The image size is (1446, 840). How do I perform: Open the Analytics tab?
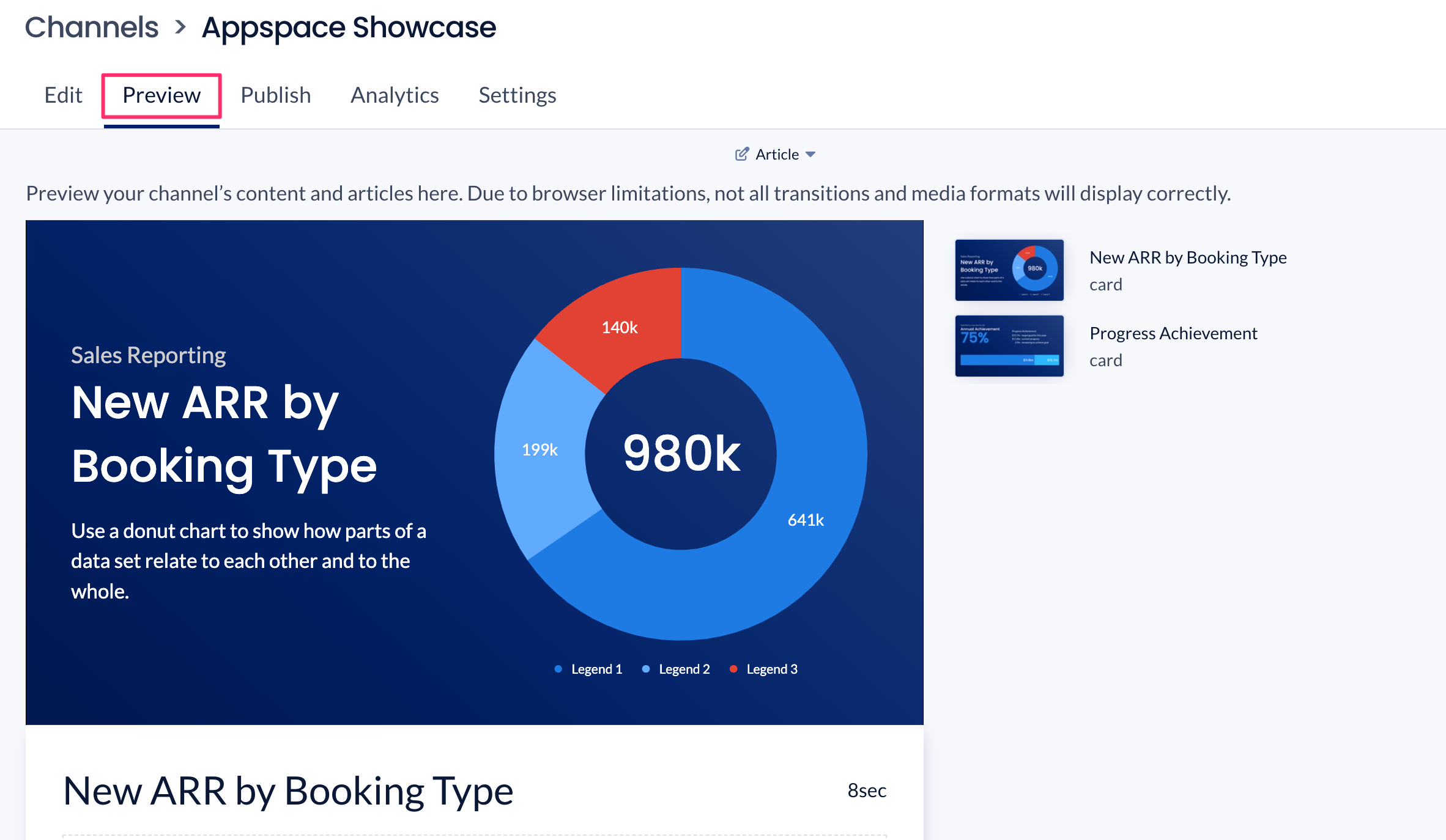(x=395, y=95)
